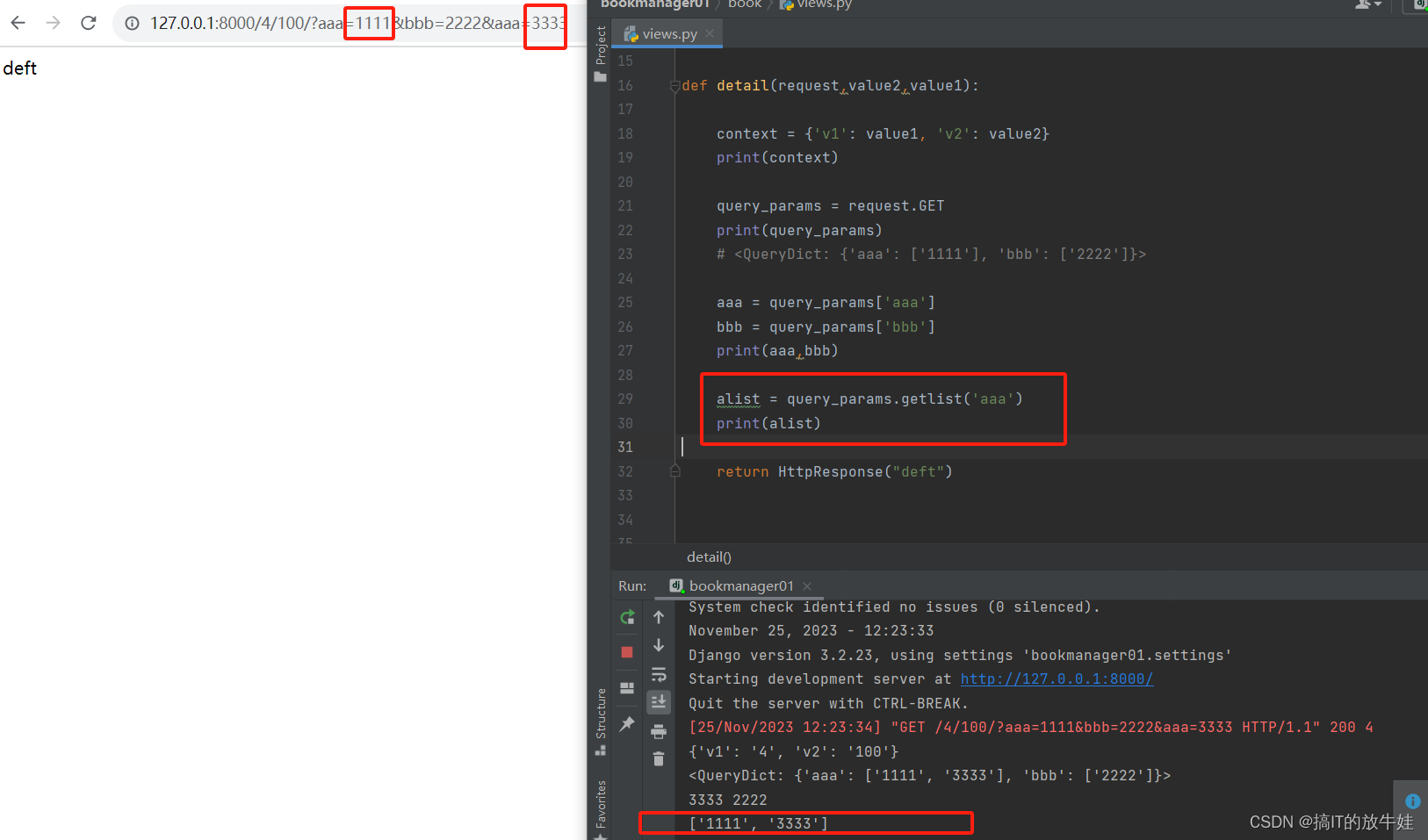This screenshot has height=840, width=1428.
Task: Click the bookmanager01 breadcrumb root
Action: (x=654, y=4)
